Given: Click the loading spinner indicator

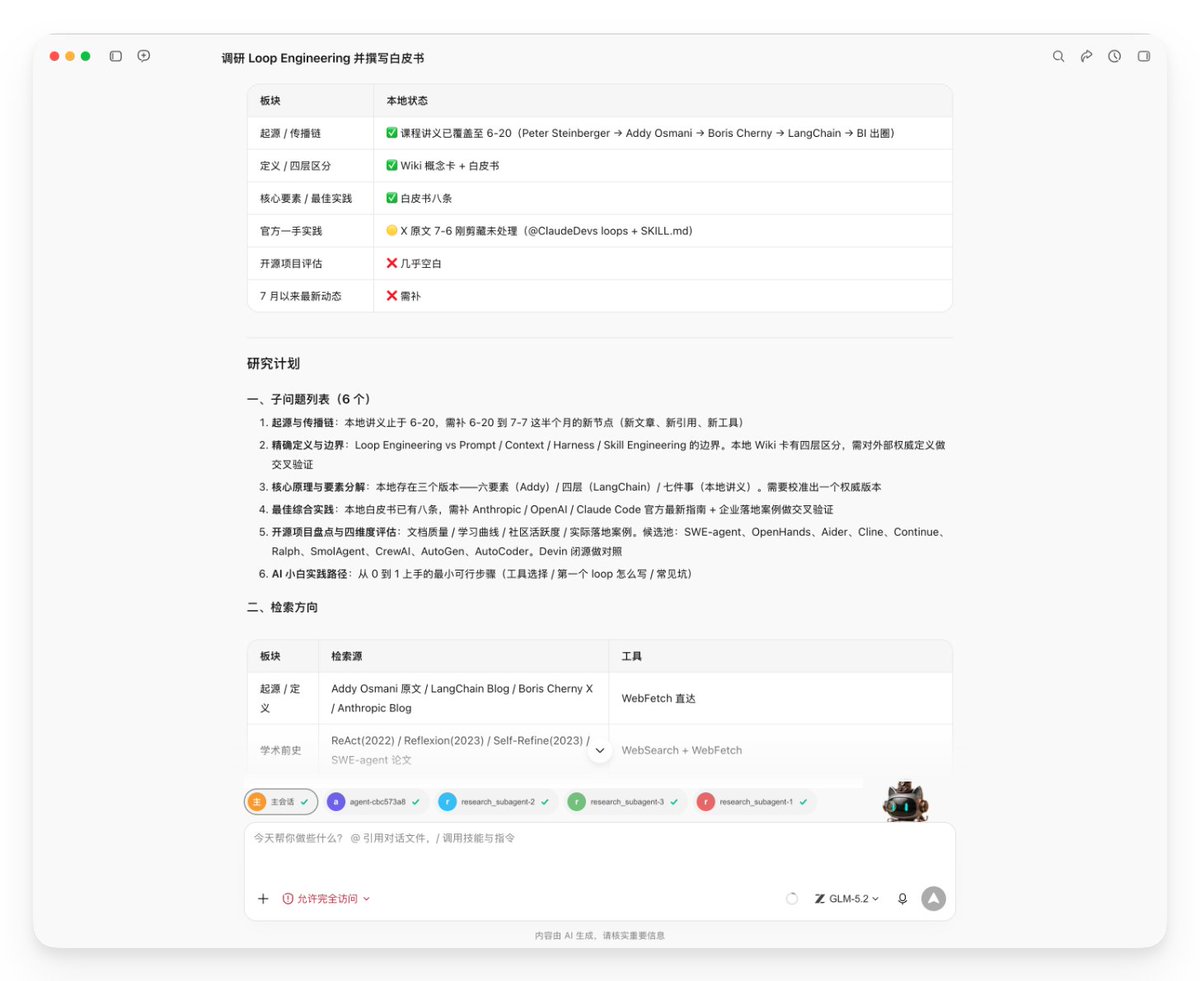Looking at the screenshot, I should (792, 899).
